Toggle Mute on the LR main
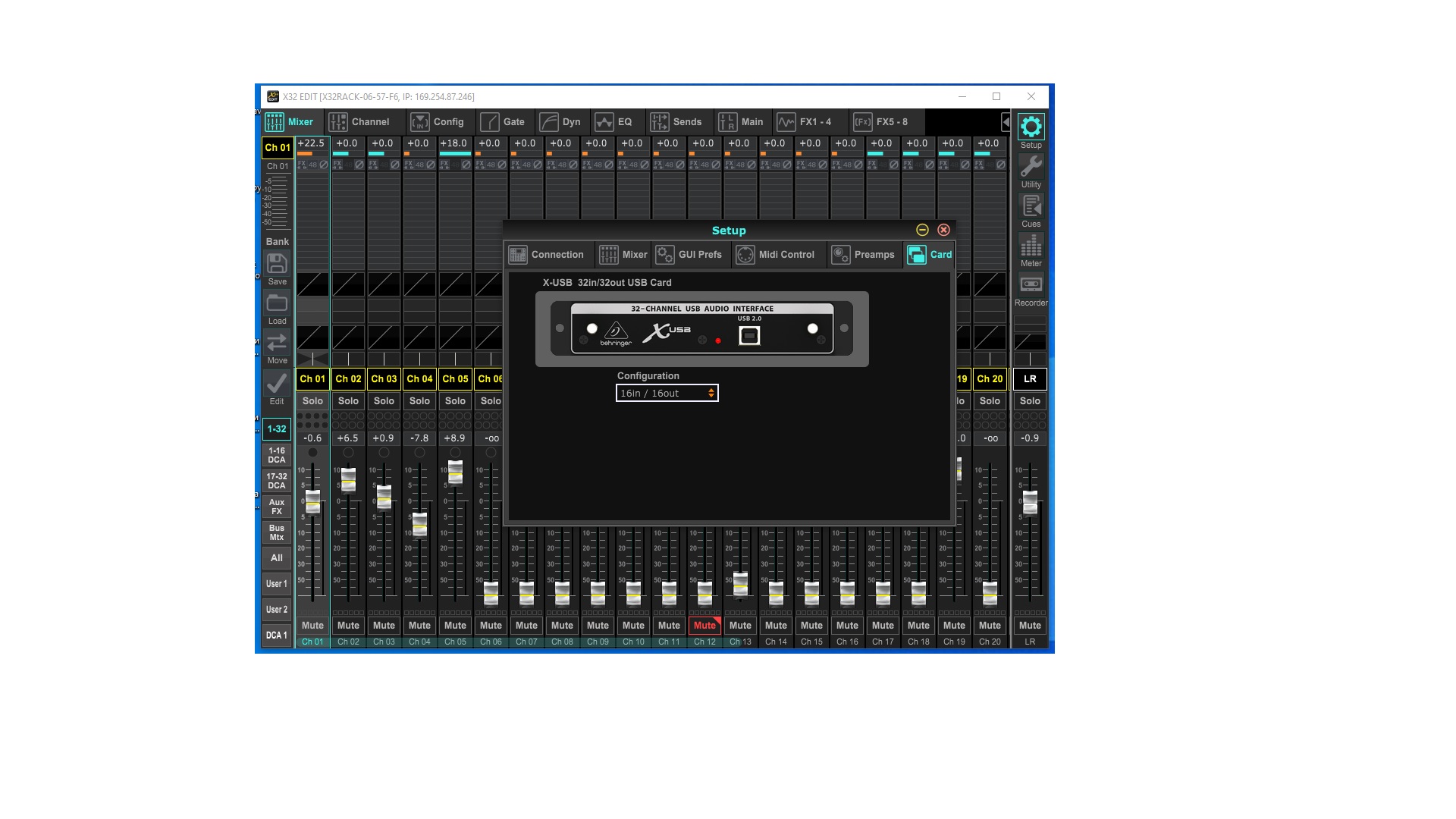The width and height of the screenshot is (1456, 819). 1030,626
